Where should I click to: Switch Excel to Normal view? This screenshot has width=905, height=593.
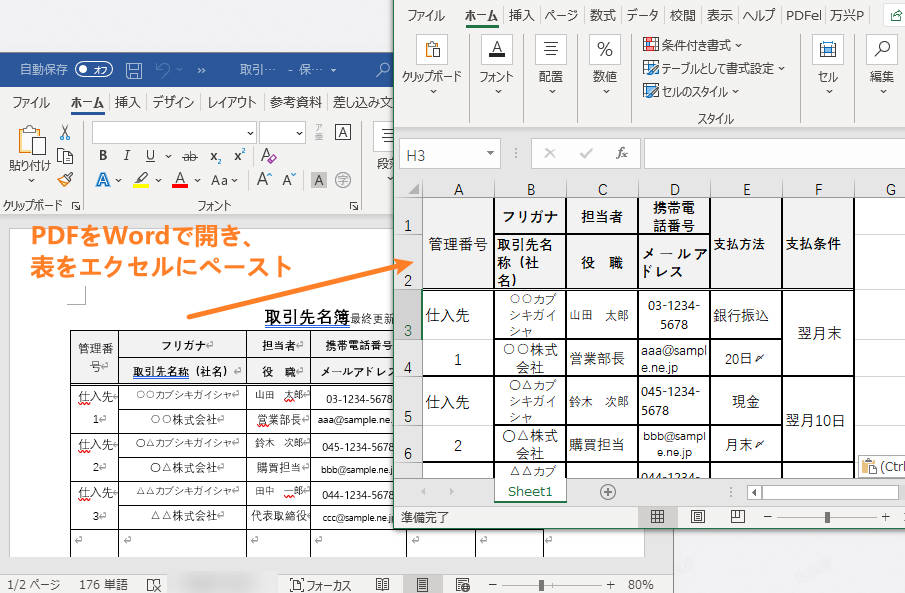(657, 517)
